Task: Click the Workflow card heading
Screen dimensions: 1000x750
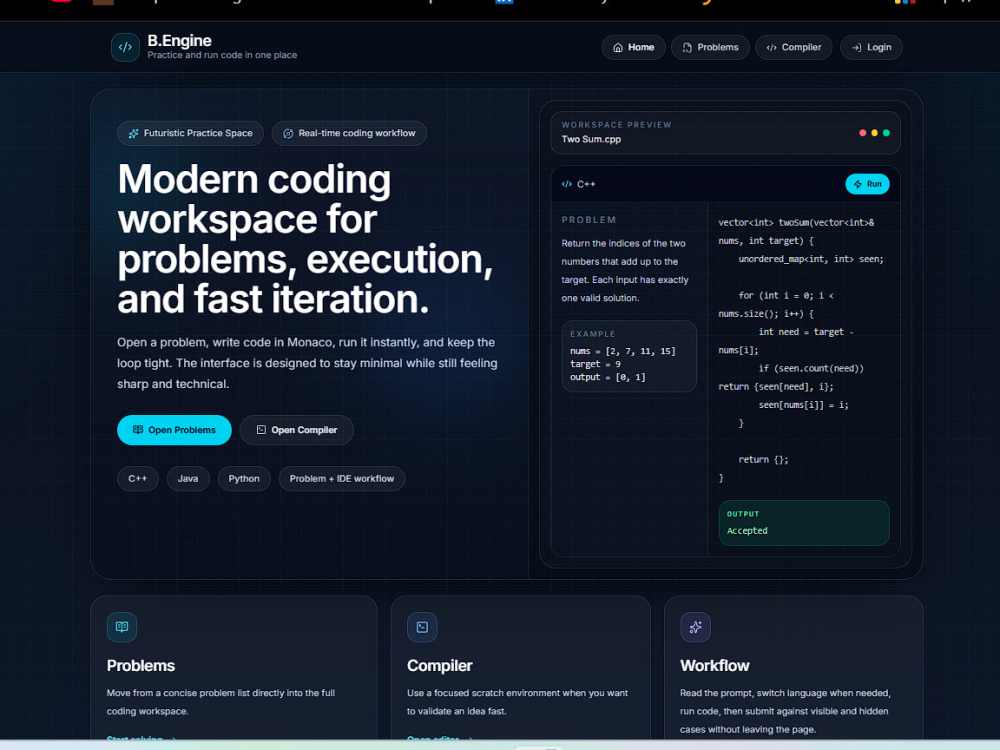Action: (x=715, y=666)
